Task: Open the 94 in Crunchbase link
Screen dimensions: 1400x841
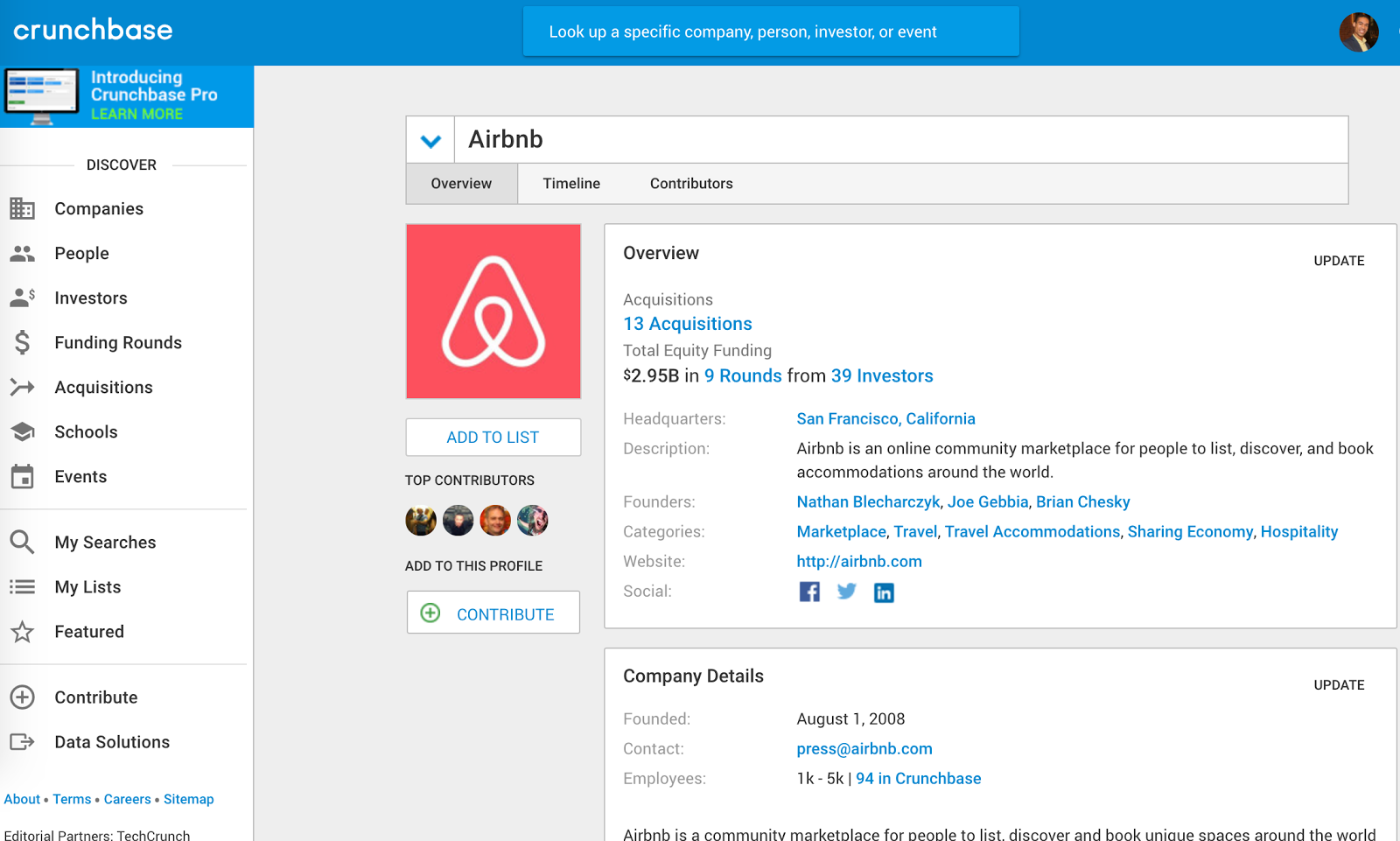Action: pyautogui.click(x=919, y=778)
